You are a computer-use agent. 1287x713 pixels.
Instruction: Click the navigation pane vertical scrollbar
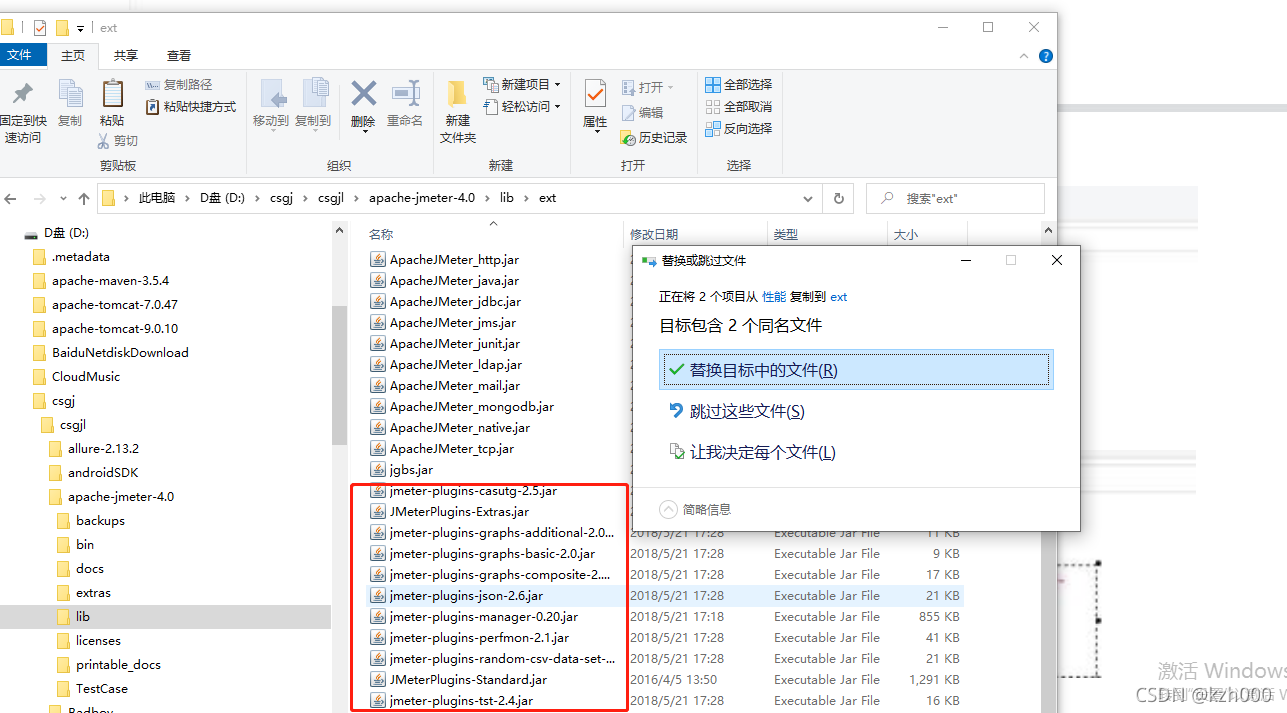[339, 375]
